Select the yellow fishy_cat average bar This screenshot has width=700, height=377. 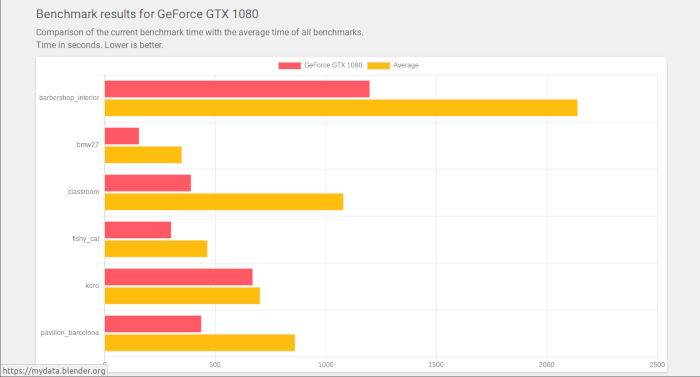[156, 249]
